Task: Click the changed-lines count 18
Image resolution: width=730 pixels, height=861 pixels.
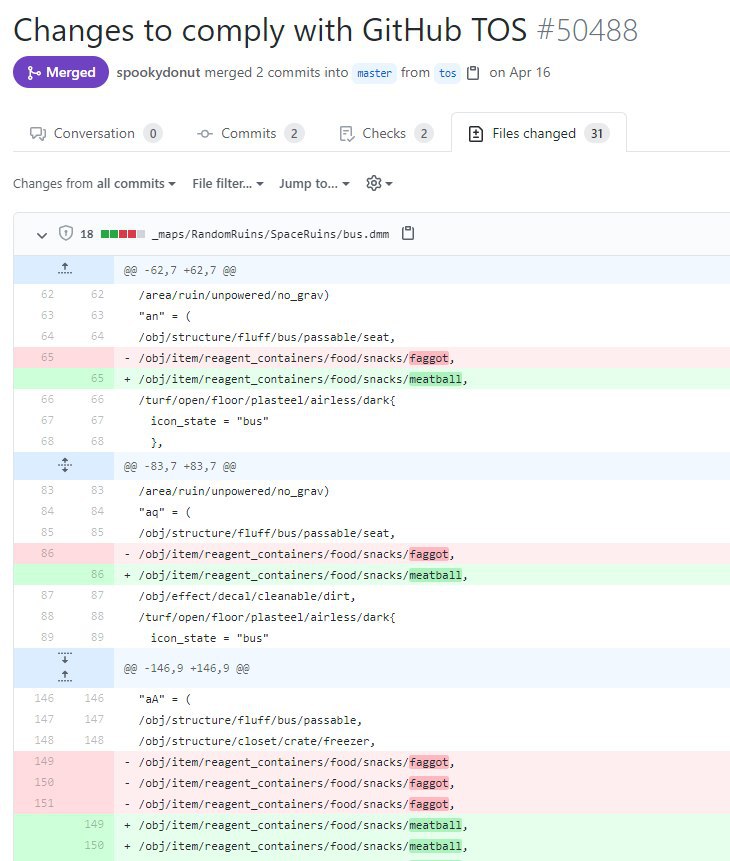Action: (87, 234)
